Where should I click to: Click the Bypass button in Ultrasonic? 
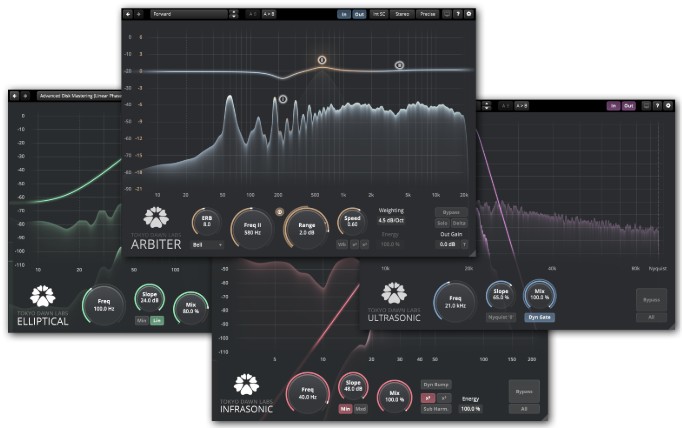coord(651,300)
